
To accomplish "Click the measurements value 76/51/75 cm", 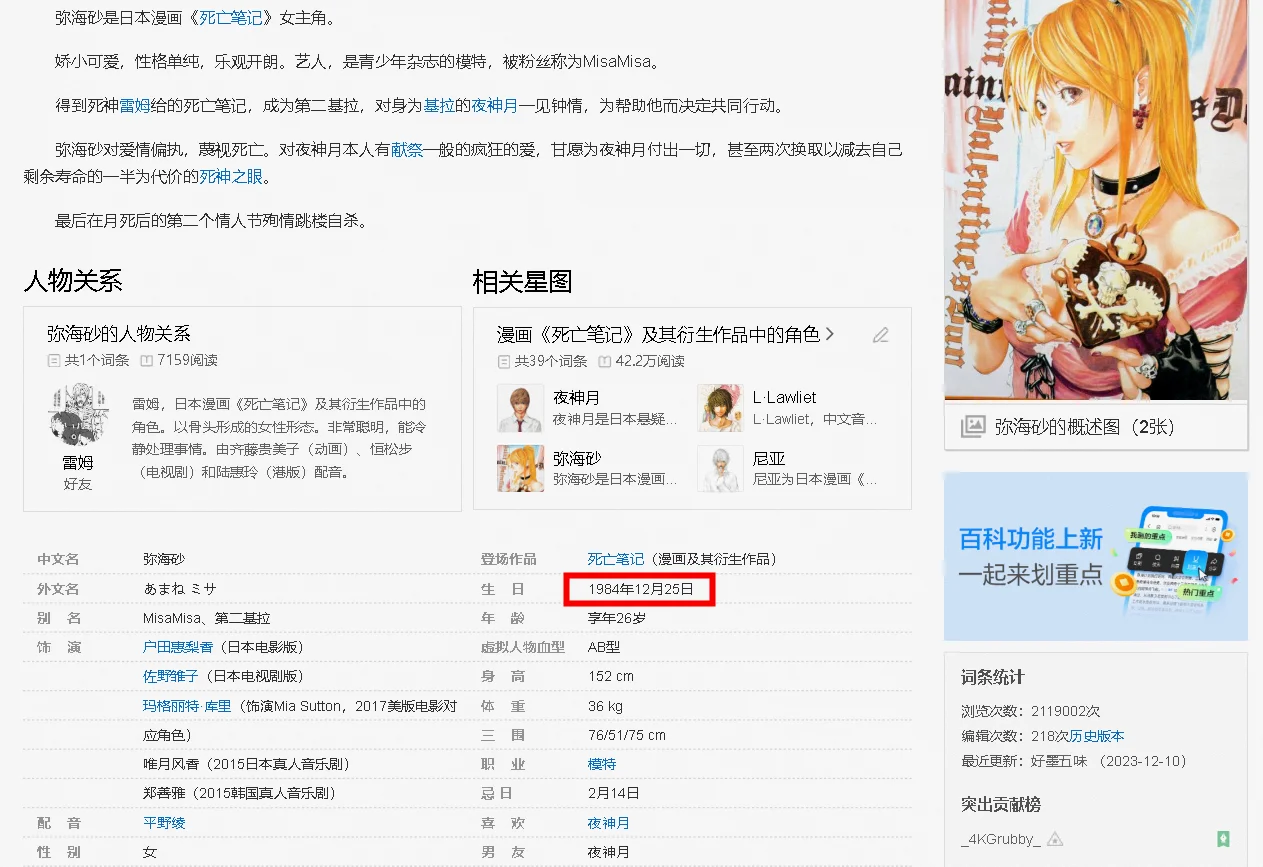I will (x=627, y=735).
